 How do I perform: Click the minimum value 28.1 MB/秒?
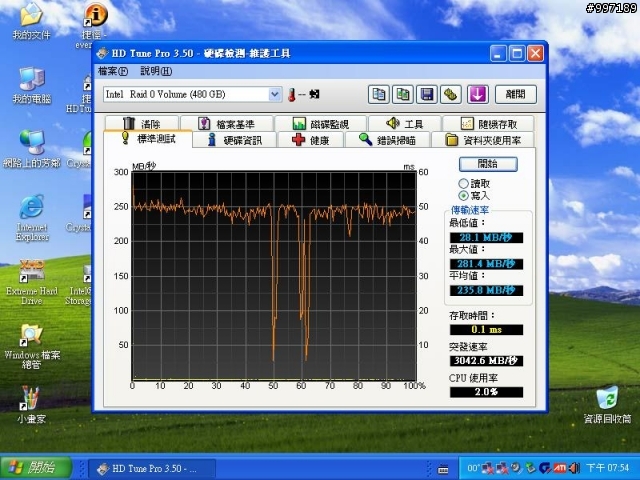tap(486, 238)
